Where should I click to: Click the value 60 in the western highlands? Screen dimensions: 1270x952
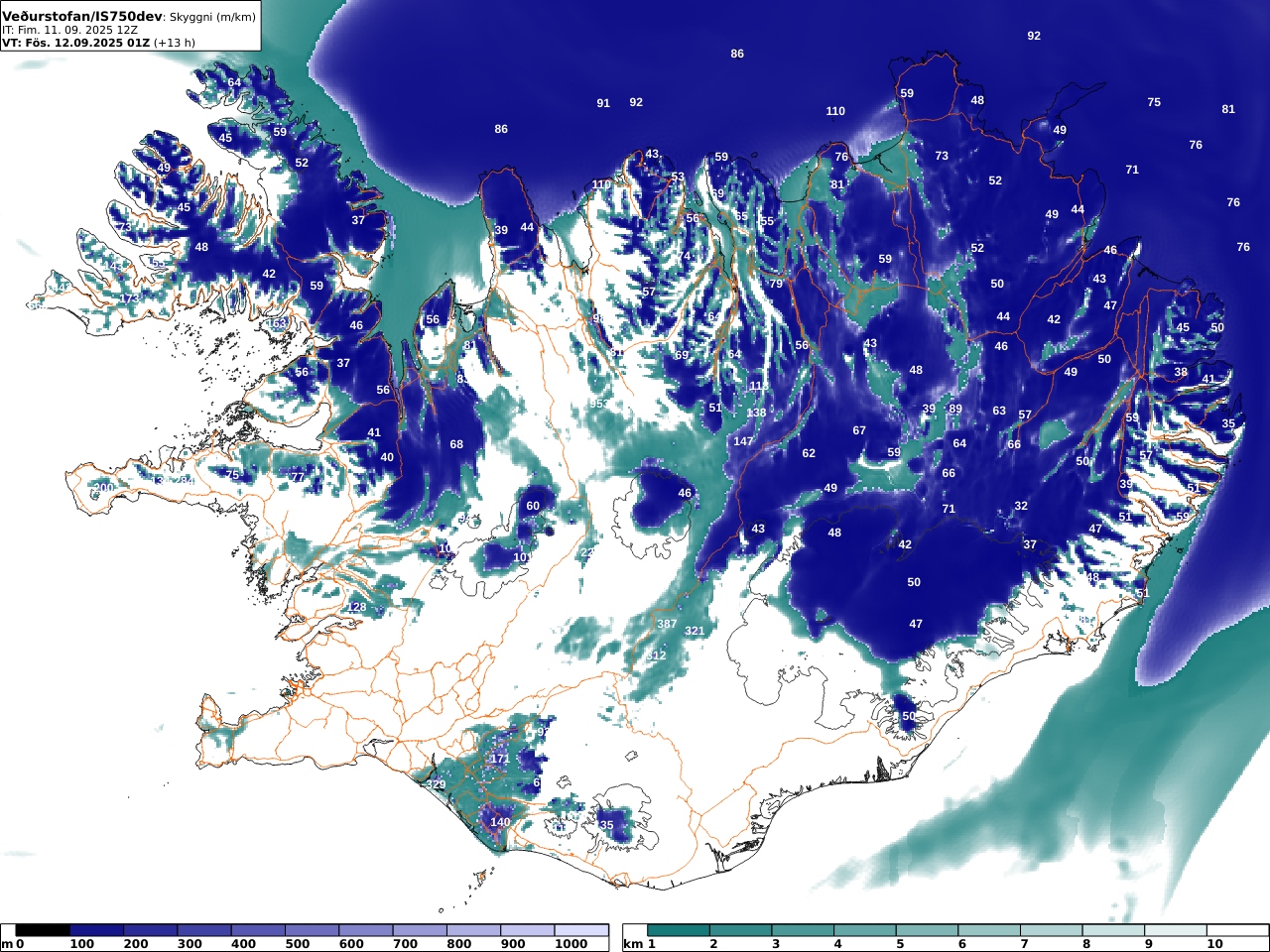pos(533,506)
